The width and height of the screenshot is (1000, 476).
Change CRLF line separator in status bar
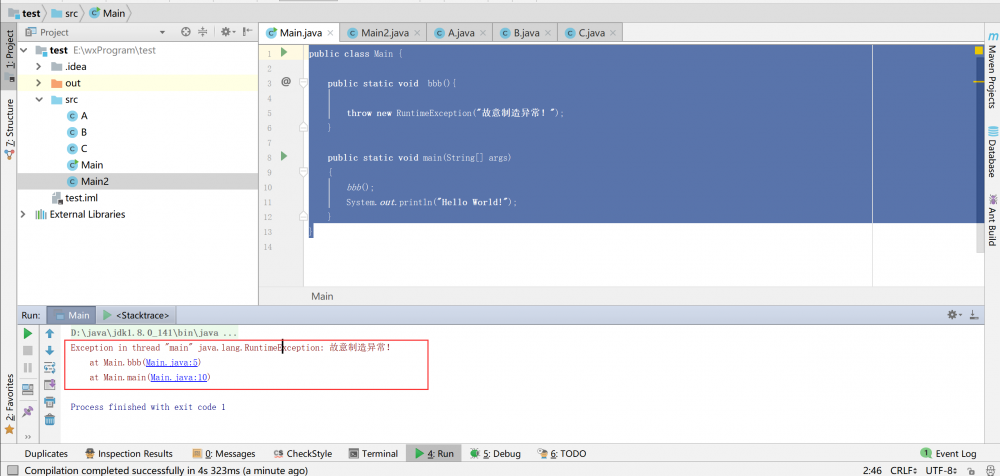point(902,471)
